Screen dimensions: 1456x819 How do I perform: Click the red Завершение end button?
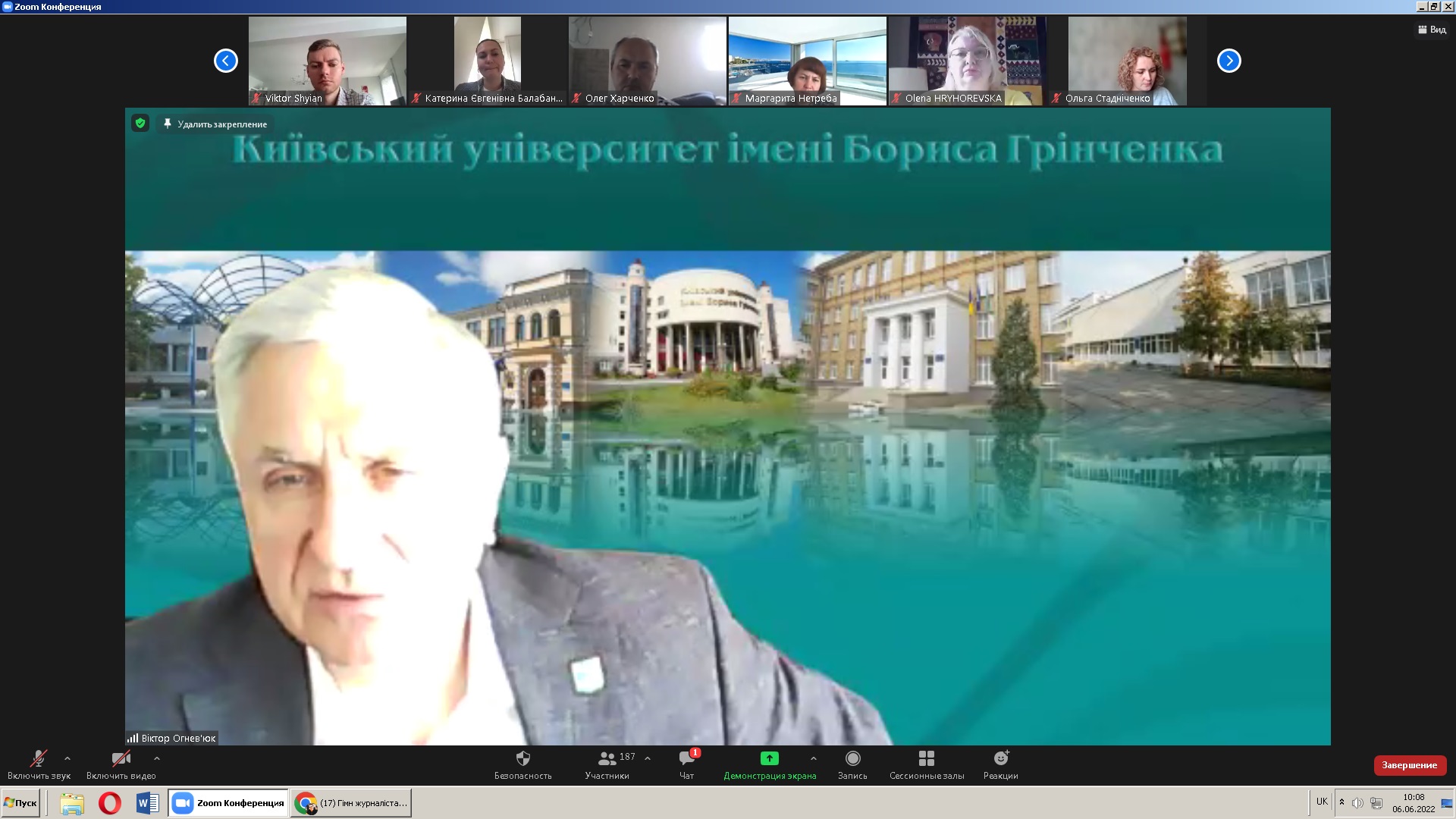point(1409,765)
